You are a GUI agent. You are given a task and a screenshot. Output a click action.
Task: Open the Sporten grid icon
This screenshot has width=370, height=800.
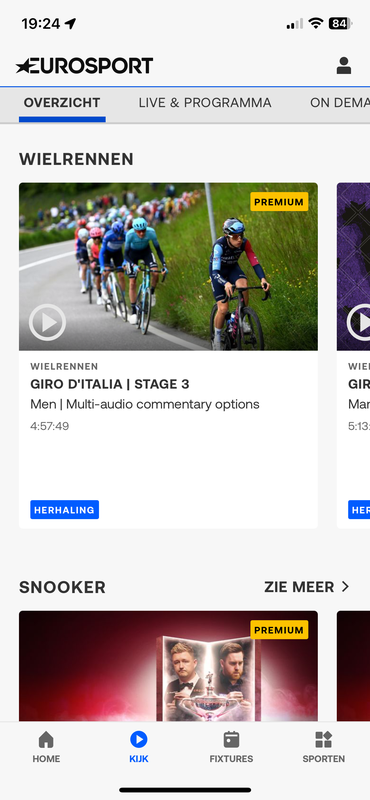tap(324, 739)
